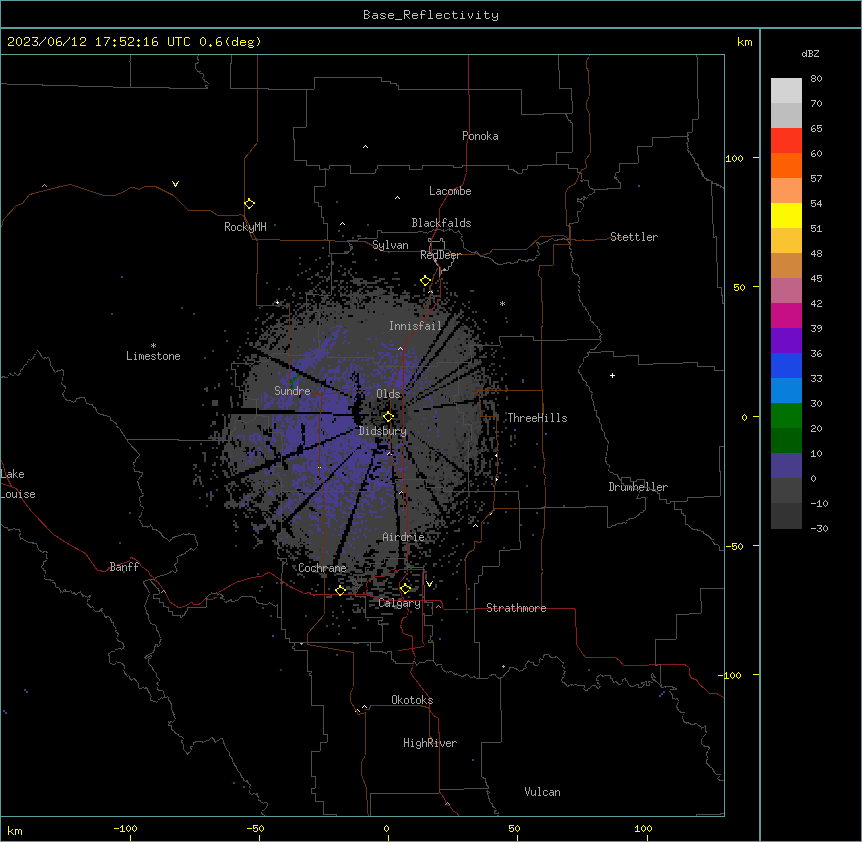Click the Cochrane town label
Viewport: 862px width, 842px height.
pos(322,568)
